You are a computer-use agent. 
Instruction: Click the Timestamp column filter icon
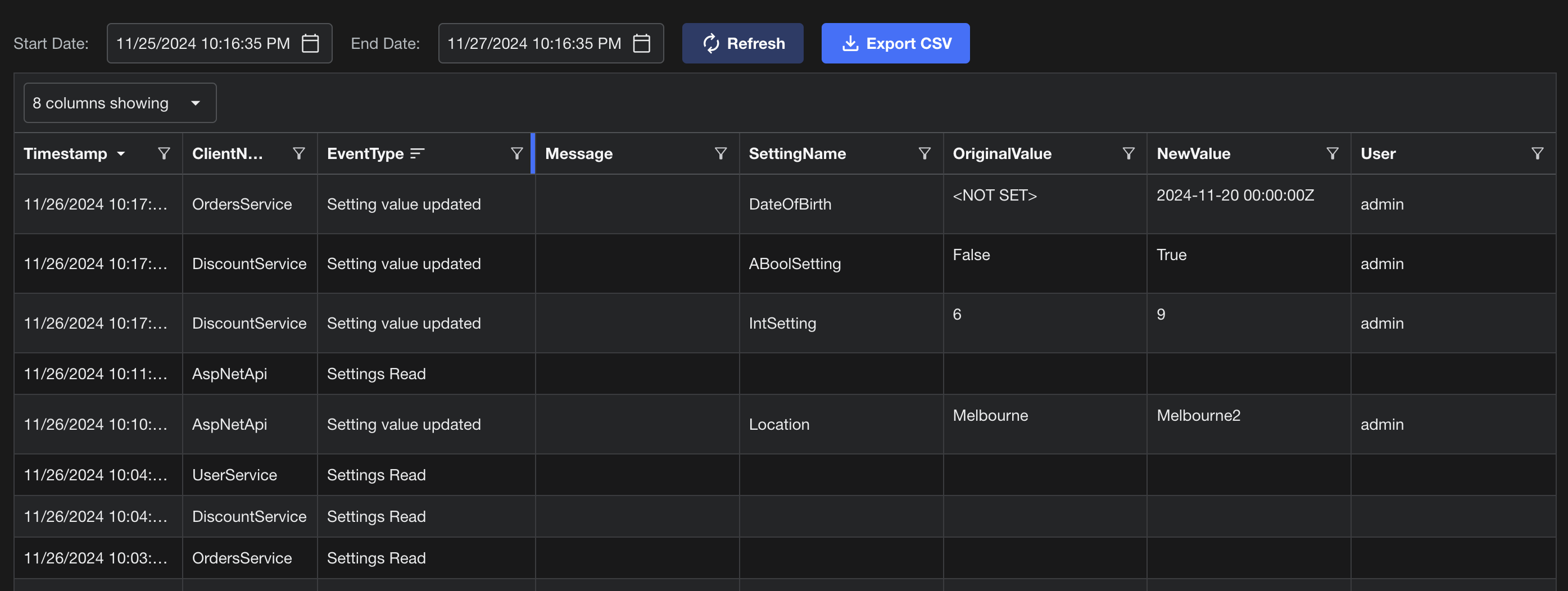click(x=164, y=153)
